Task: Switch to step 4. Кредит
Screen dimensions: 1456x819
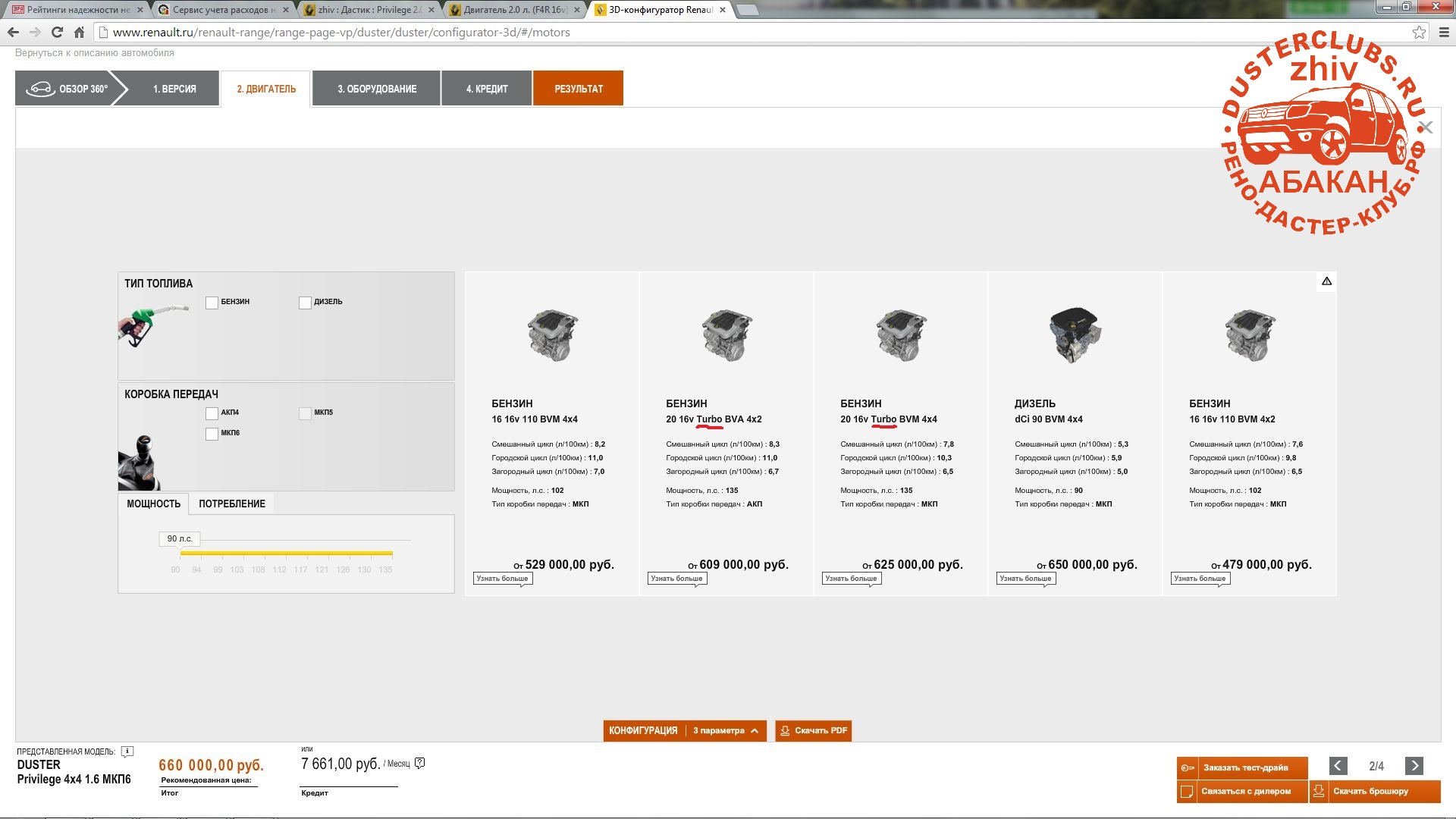Action: 487,89
